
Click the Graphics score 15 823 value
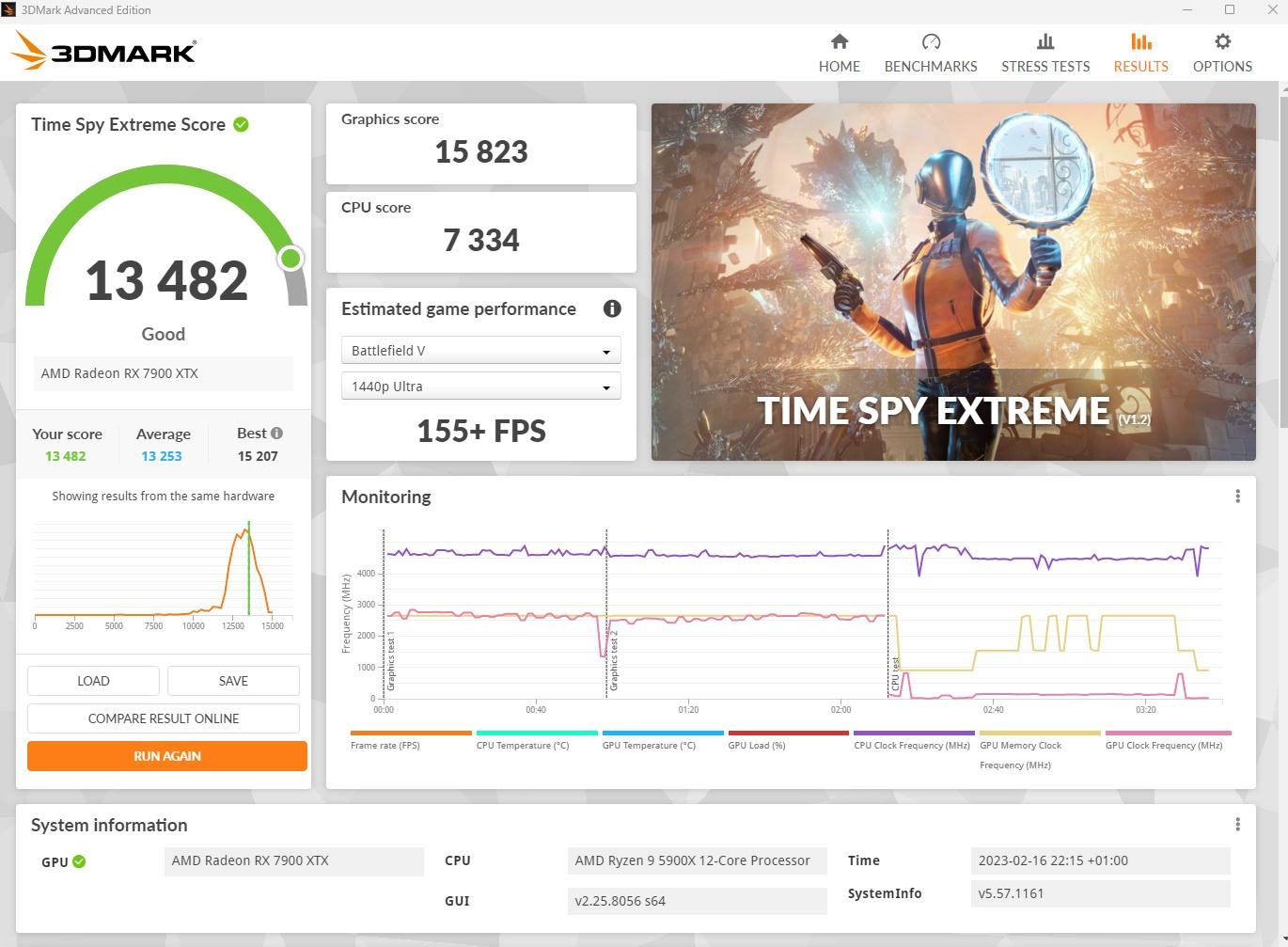pos(481,151)
